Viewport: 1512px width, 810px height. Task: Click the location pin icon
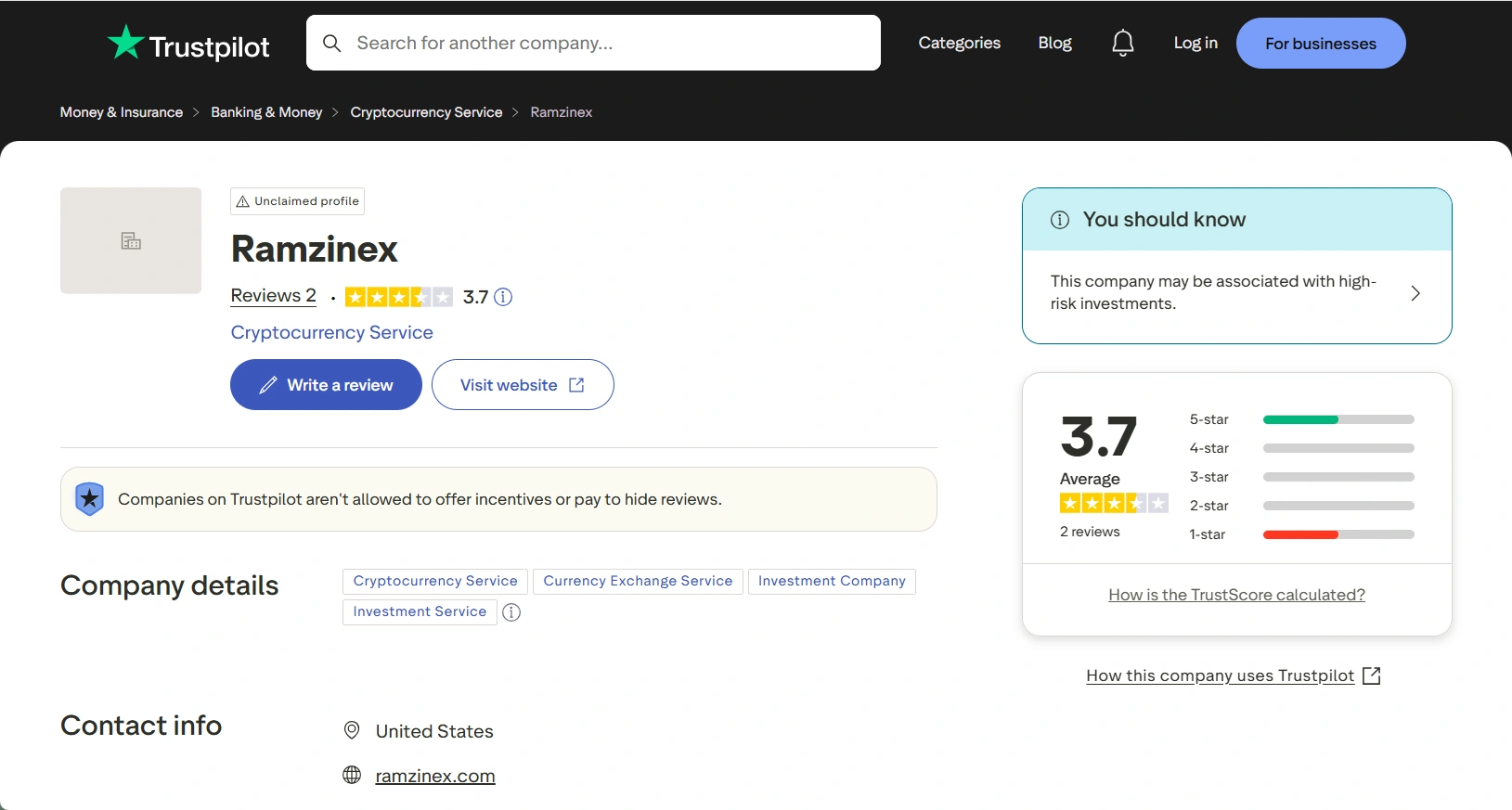tap(352, 730)
